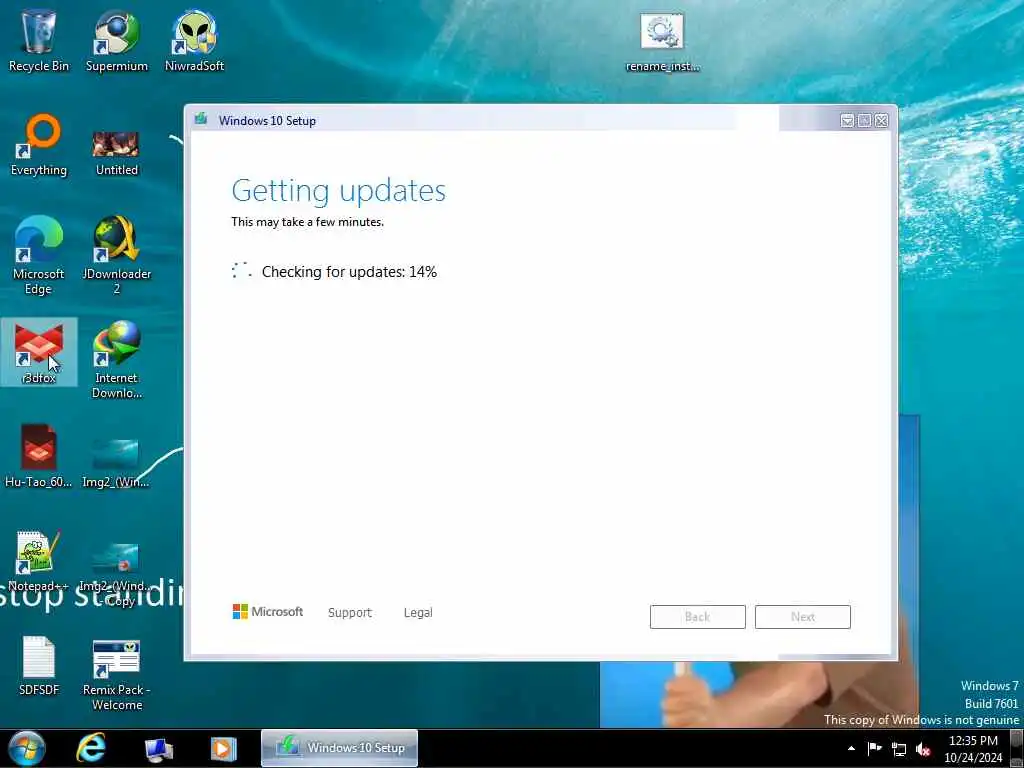The width and height of the screenshot is (1024, 768).
Task: Open the clock showing 12:35 PM
Action: point(973,748)
